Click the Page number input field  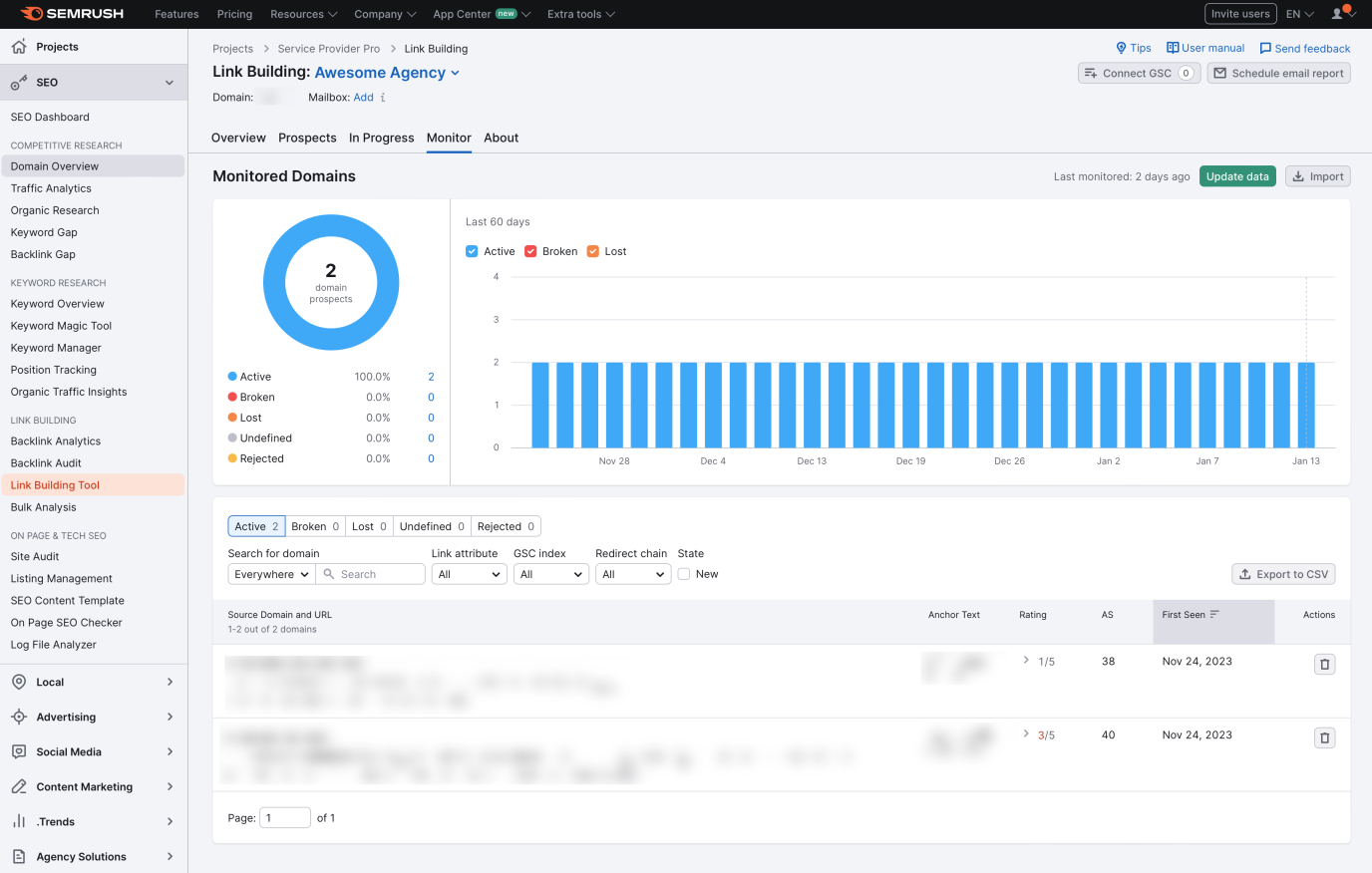[285, 818]
